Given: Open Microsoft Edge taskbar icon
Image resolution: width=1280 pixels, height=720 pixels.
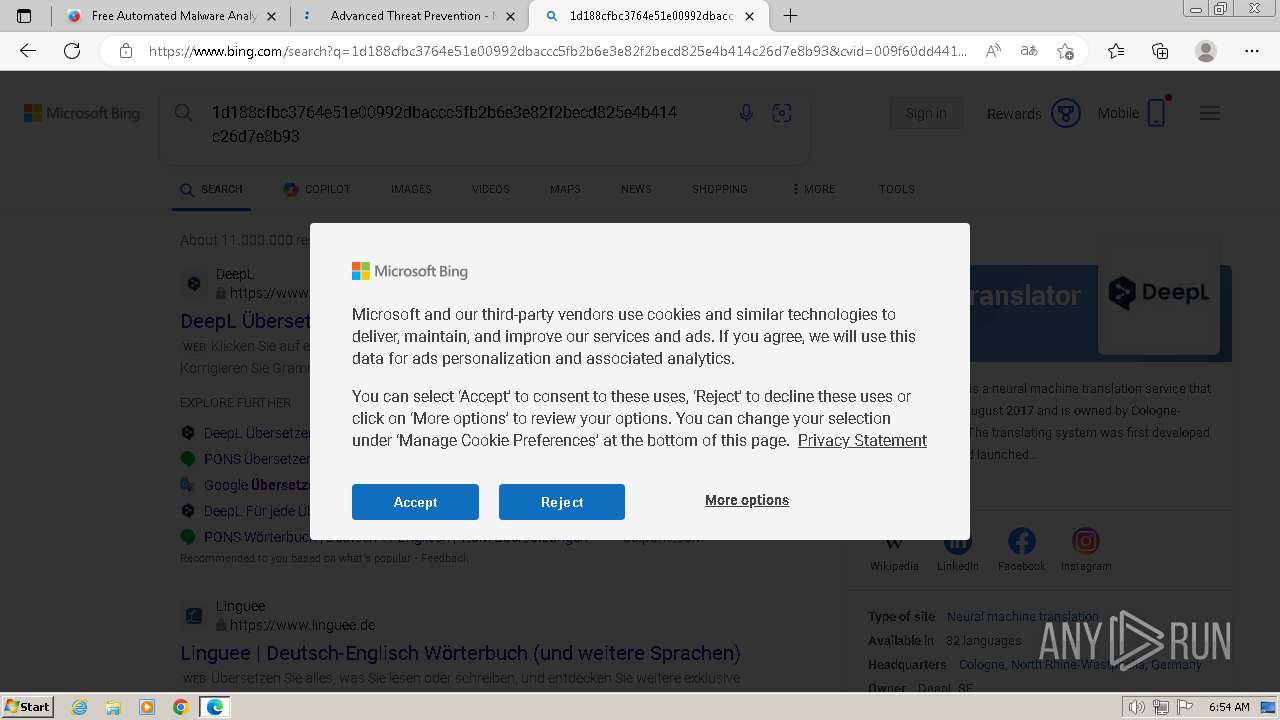Looking at the screenshot, I should 215,707.
